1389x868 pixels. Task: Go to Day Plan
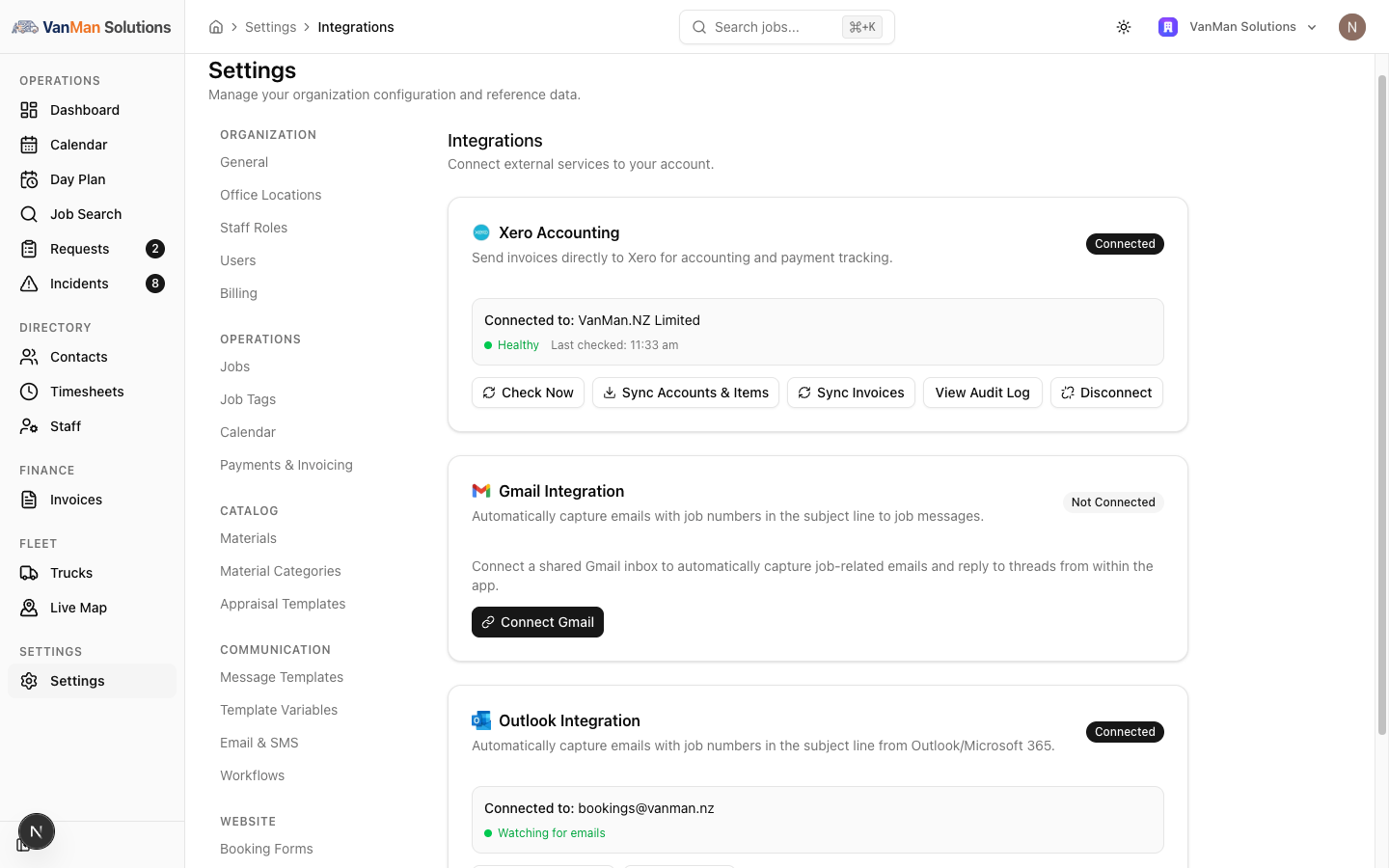(92, 179)
